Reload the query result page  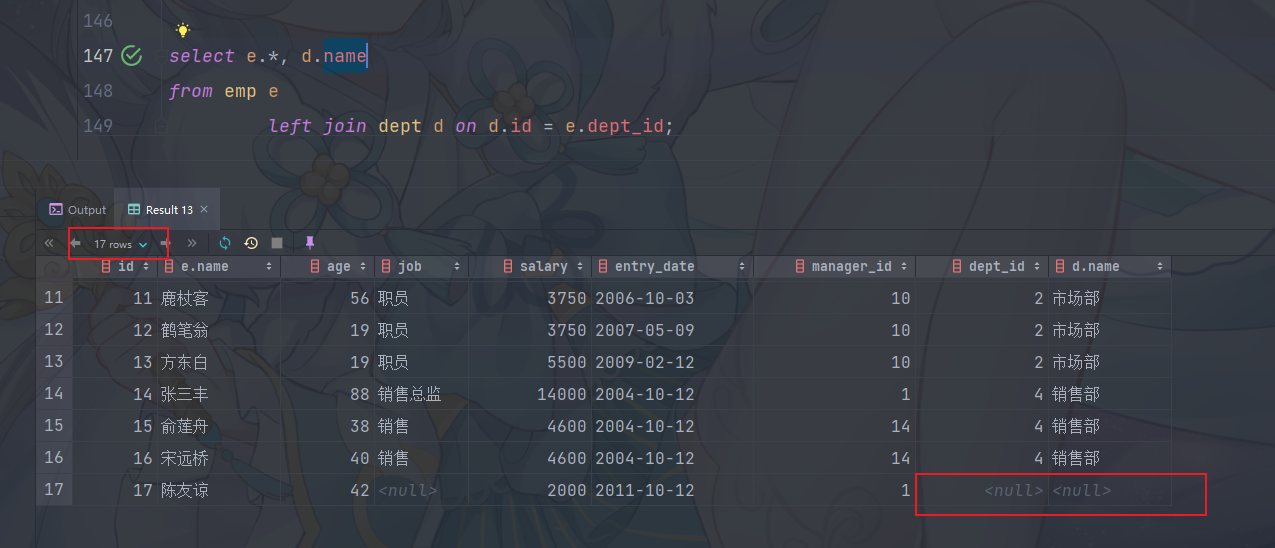tap(225, 243)
